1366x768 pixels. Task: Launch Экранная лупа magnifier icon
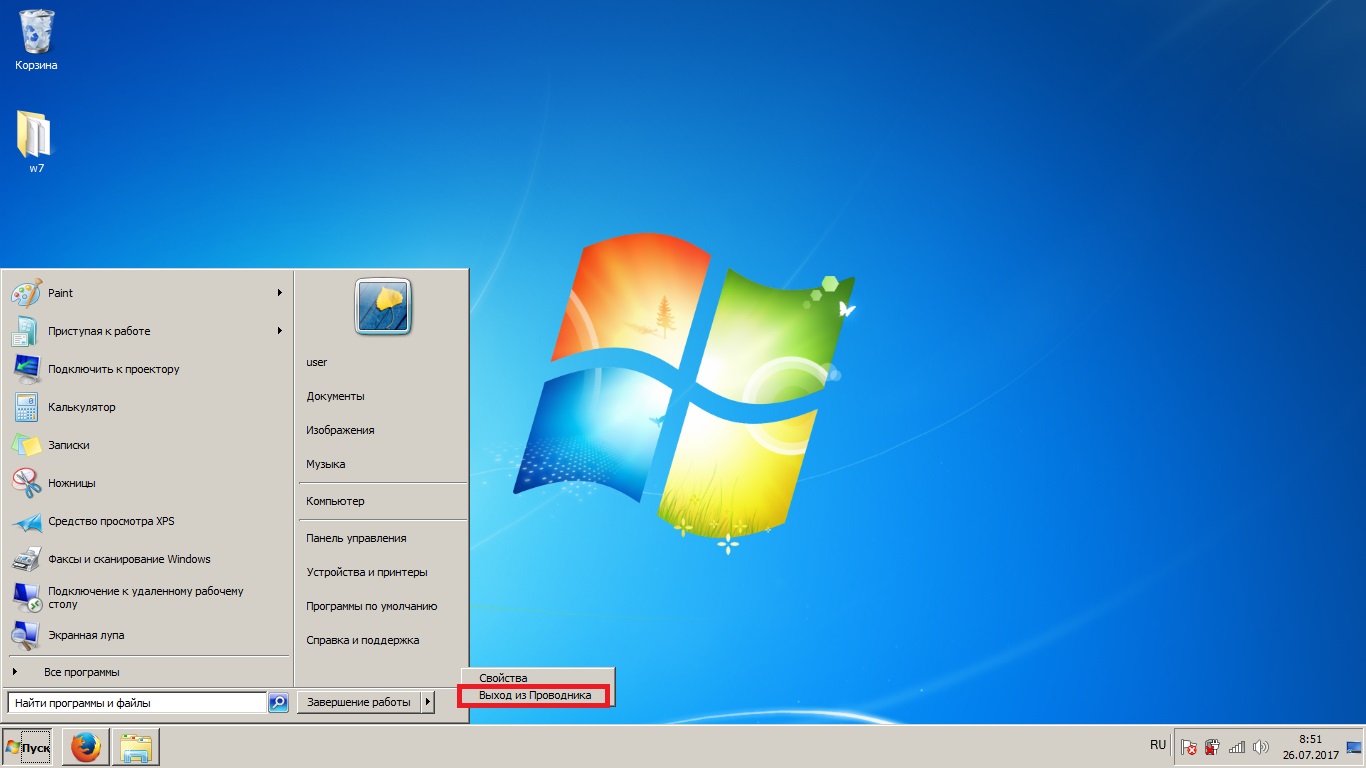pyautogui.click(x=26, y=635)
